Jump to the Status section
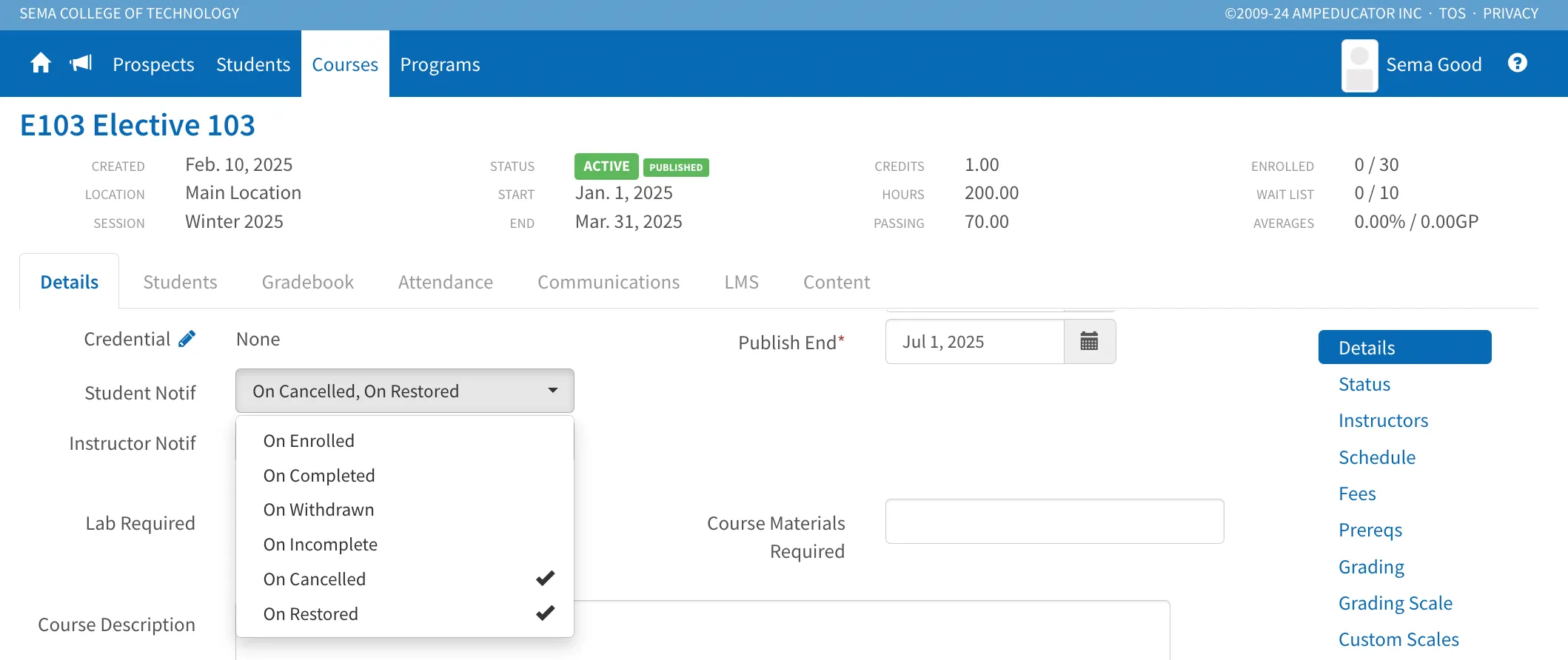 tap(1364, 384)
